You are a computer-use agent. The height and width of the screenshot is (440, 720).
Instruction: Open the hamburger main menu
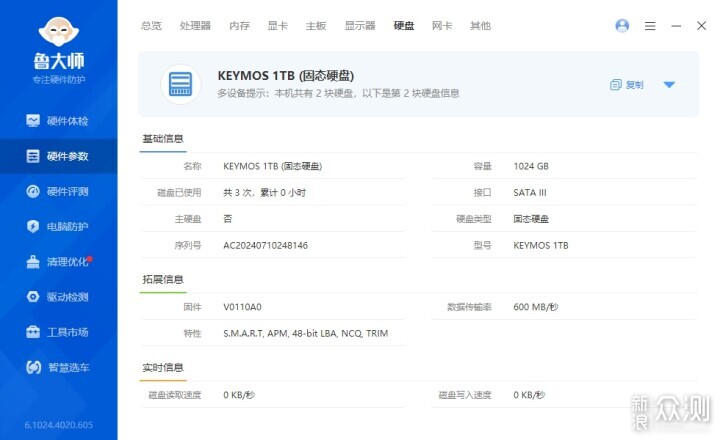[650, 26]
